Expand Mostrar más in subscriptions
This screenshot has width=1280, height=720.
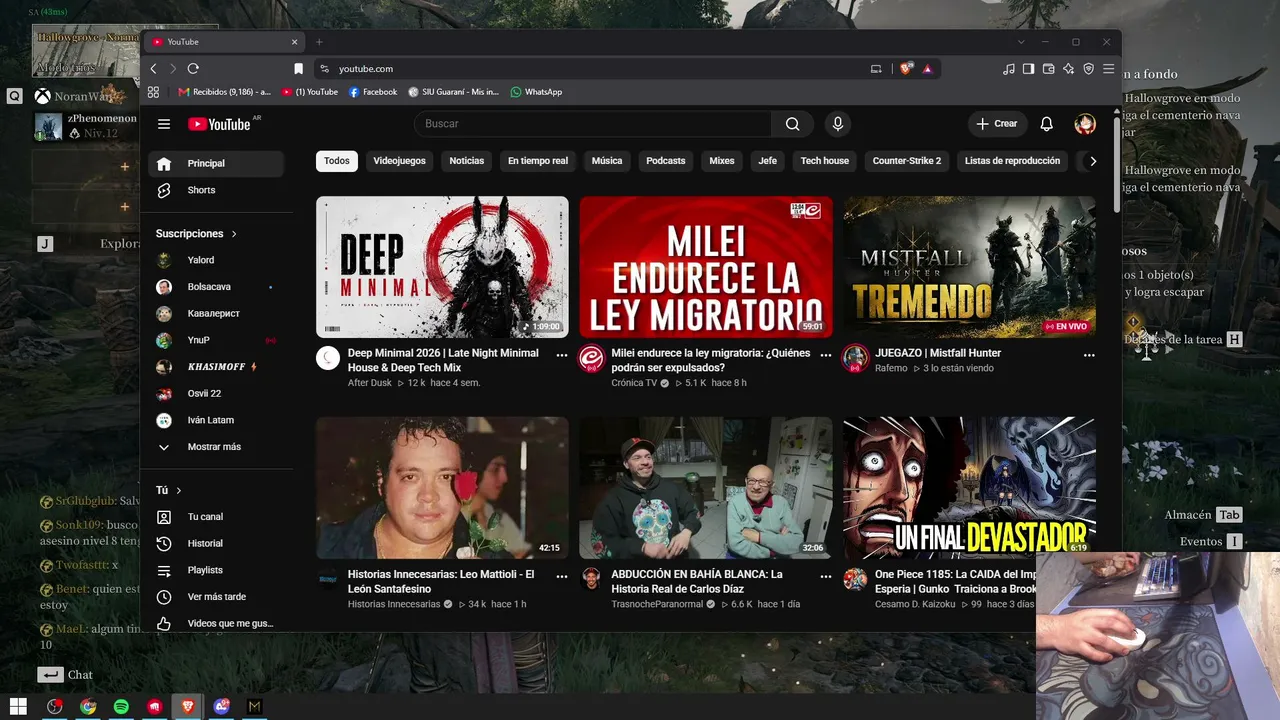[x=215, y=447]
